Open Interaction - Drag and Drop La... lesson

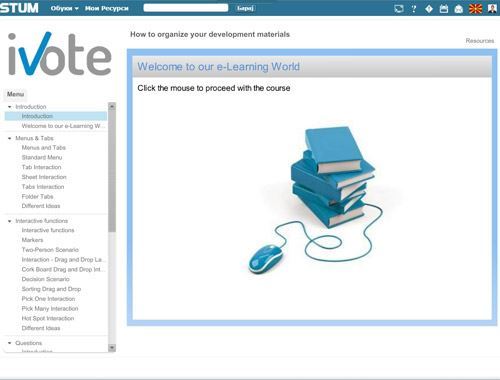(63, 260)
